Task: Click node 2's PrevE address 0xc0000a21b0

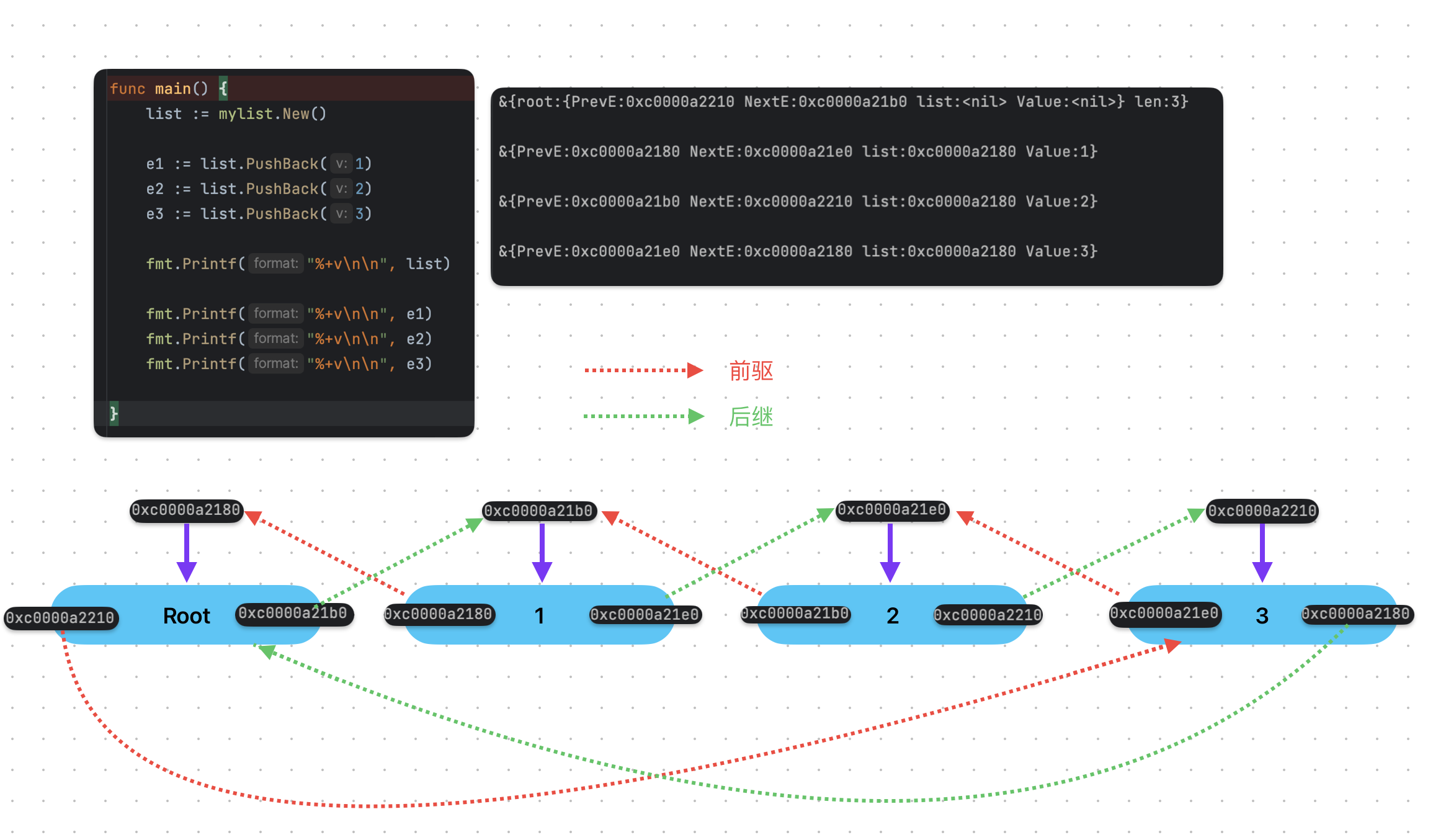Action: pyautogui.click(x=795, y=614)
